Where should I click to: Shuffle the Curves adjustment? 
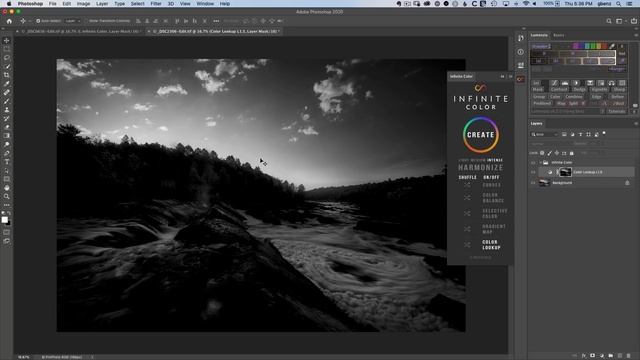467,185
